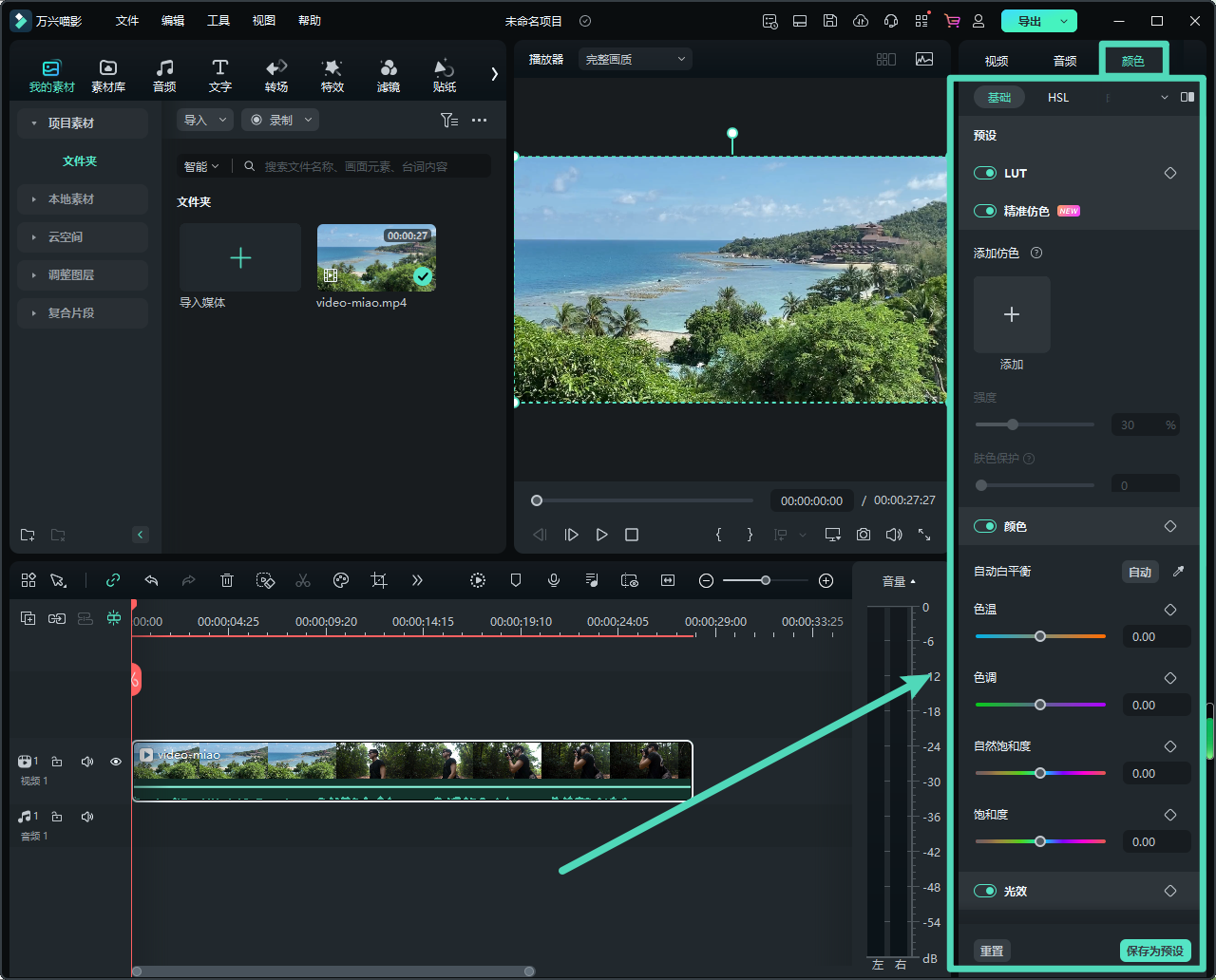Open the 完整画质 quality dropdown
This screenshot has height=980, width=1216.
635,59
